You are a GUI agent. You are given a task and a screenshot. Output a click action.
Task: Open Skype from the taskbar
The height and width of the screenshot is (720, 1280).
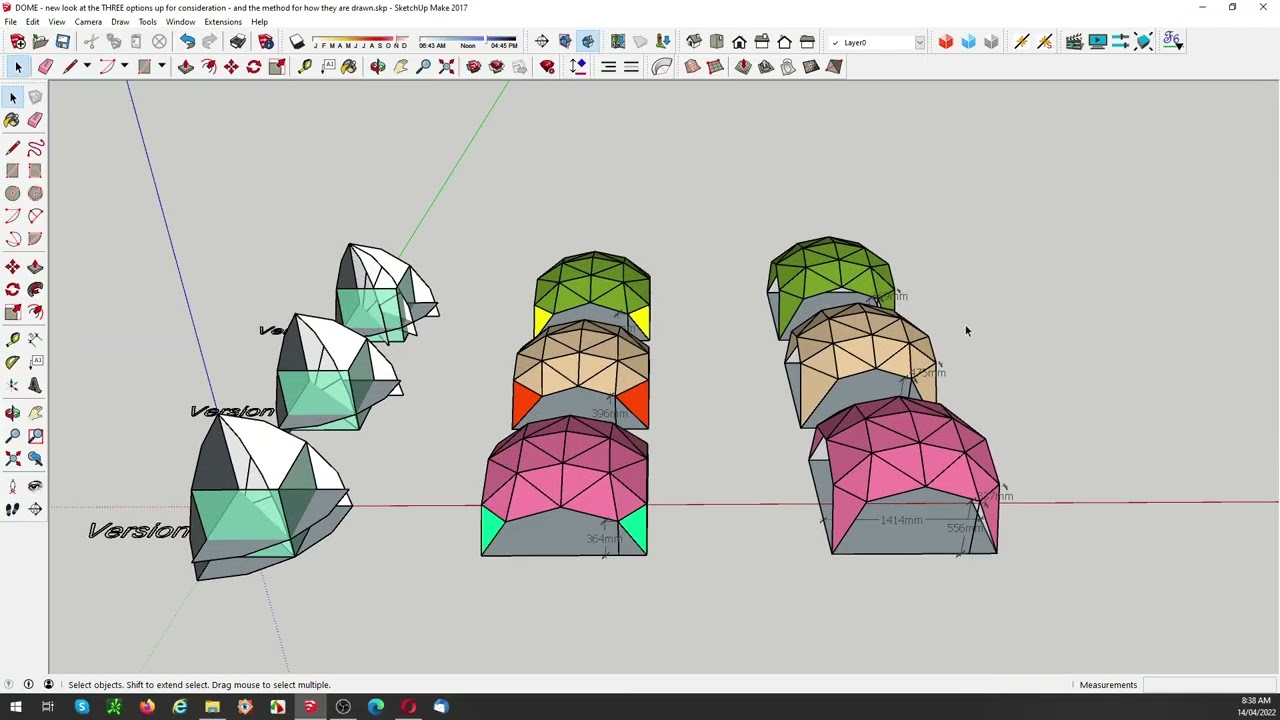[82, 707]
